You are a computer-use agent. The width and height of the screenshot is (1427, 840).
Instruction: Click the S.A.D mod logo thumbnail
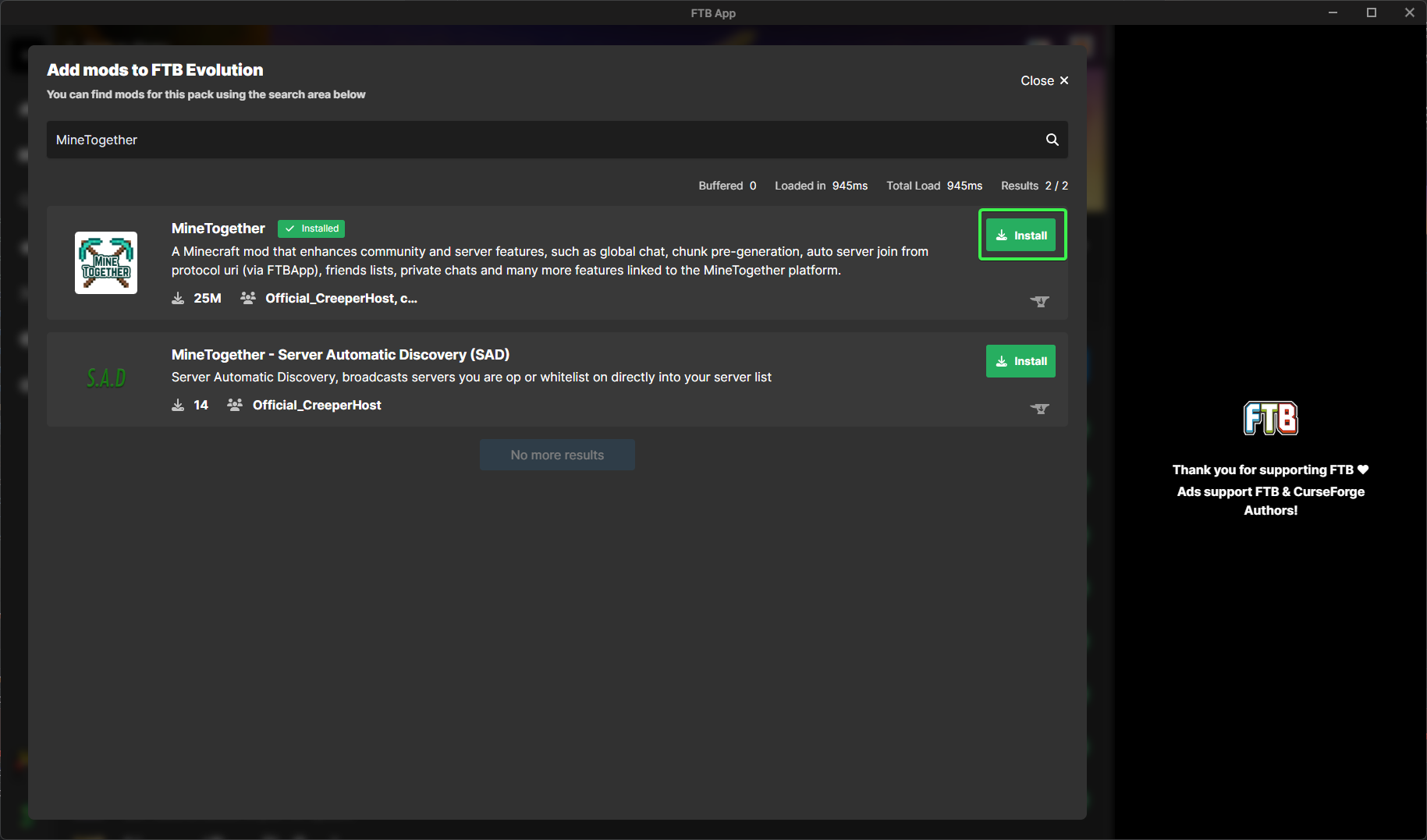[106, 378]
